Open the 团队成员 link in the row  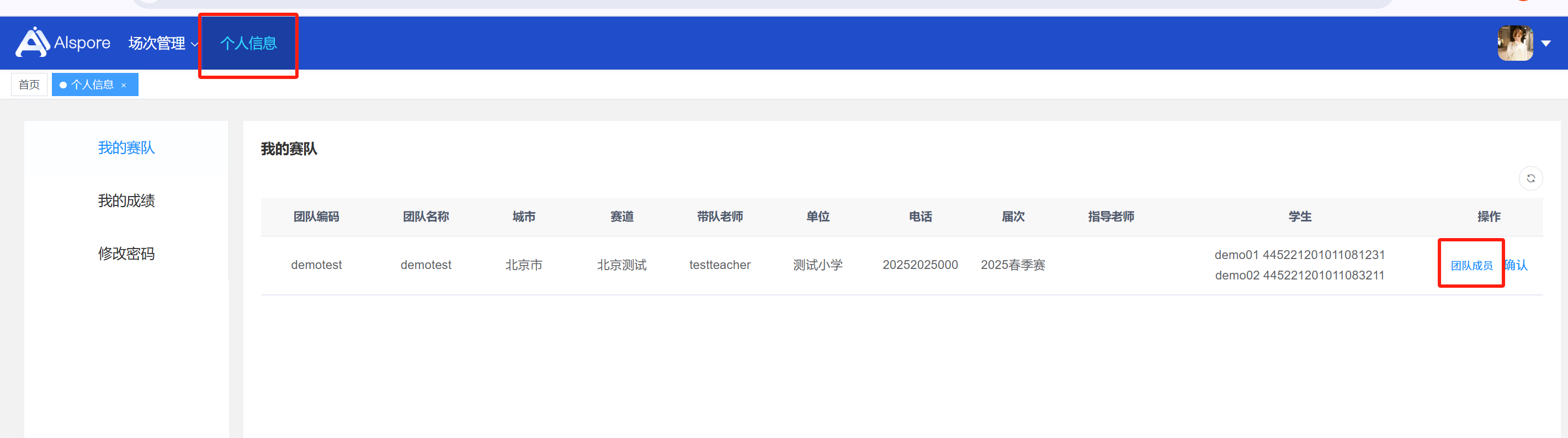(1471, 266)
